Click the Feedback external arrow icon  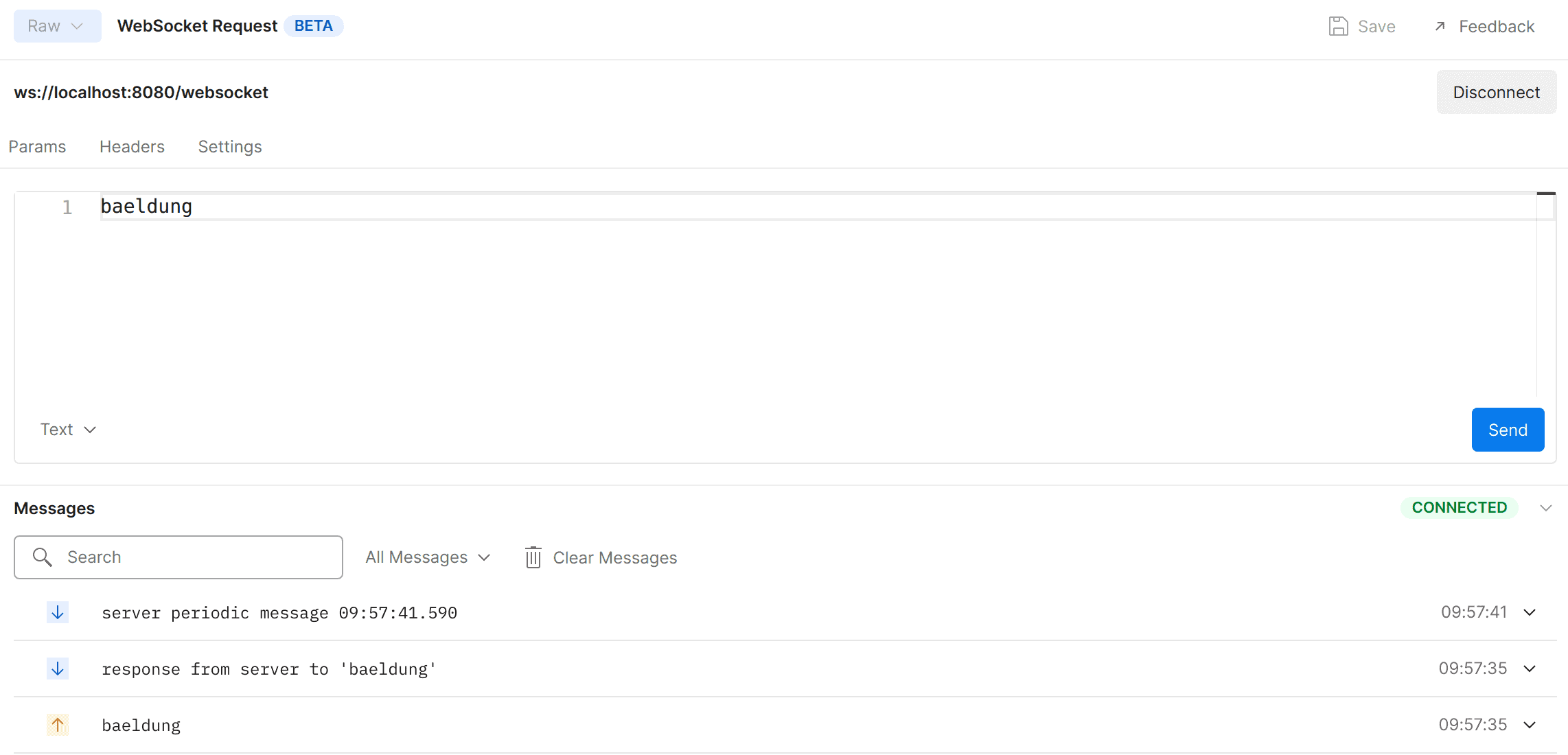[1440, 26]
